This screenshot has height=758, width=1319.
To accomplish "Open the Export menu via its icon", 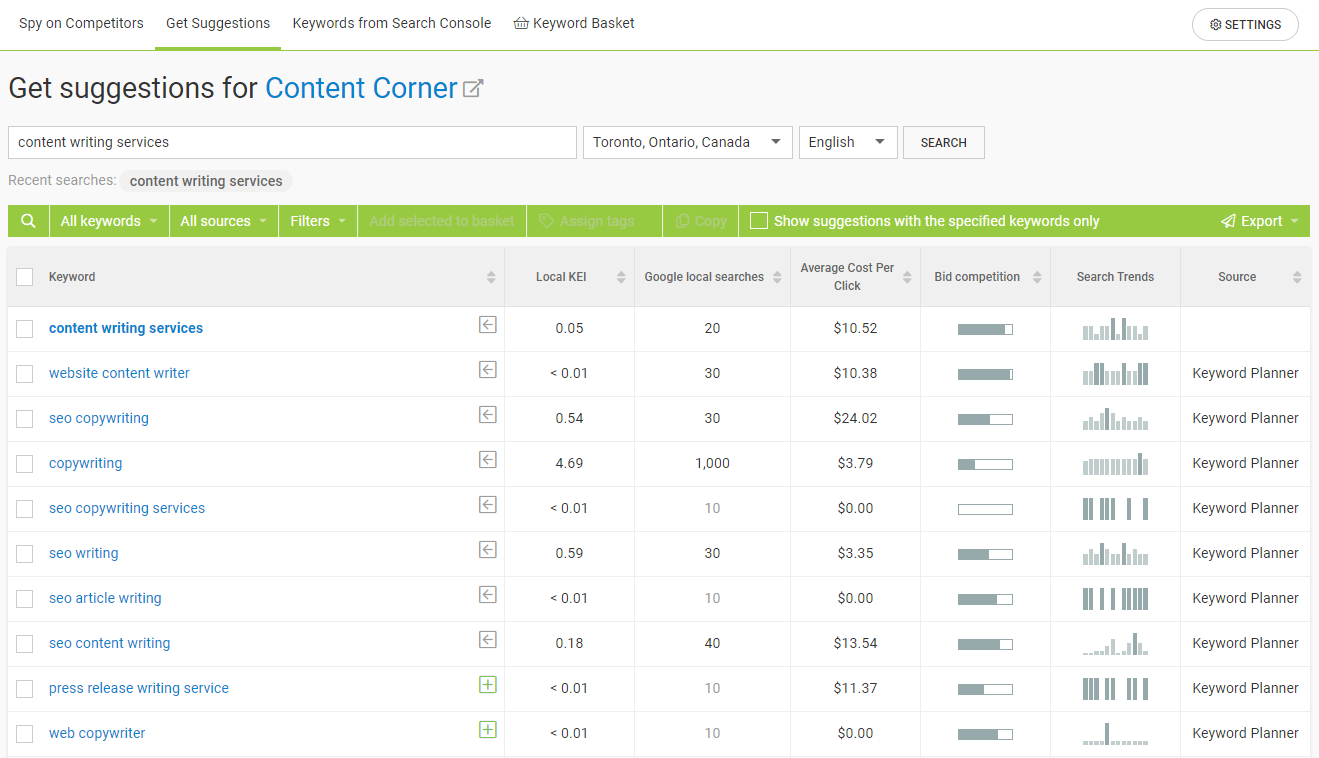I will click(x=1229, y=220).
